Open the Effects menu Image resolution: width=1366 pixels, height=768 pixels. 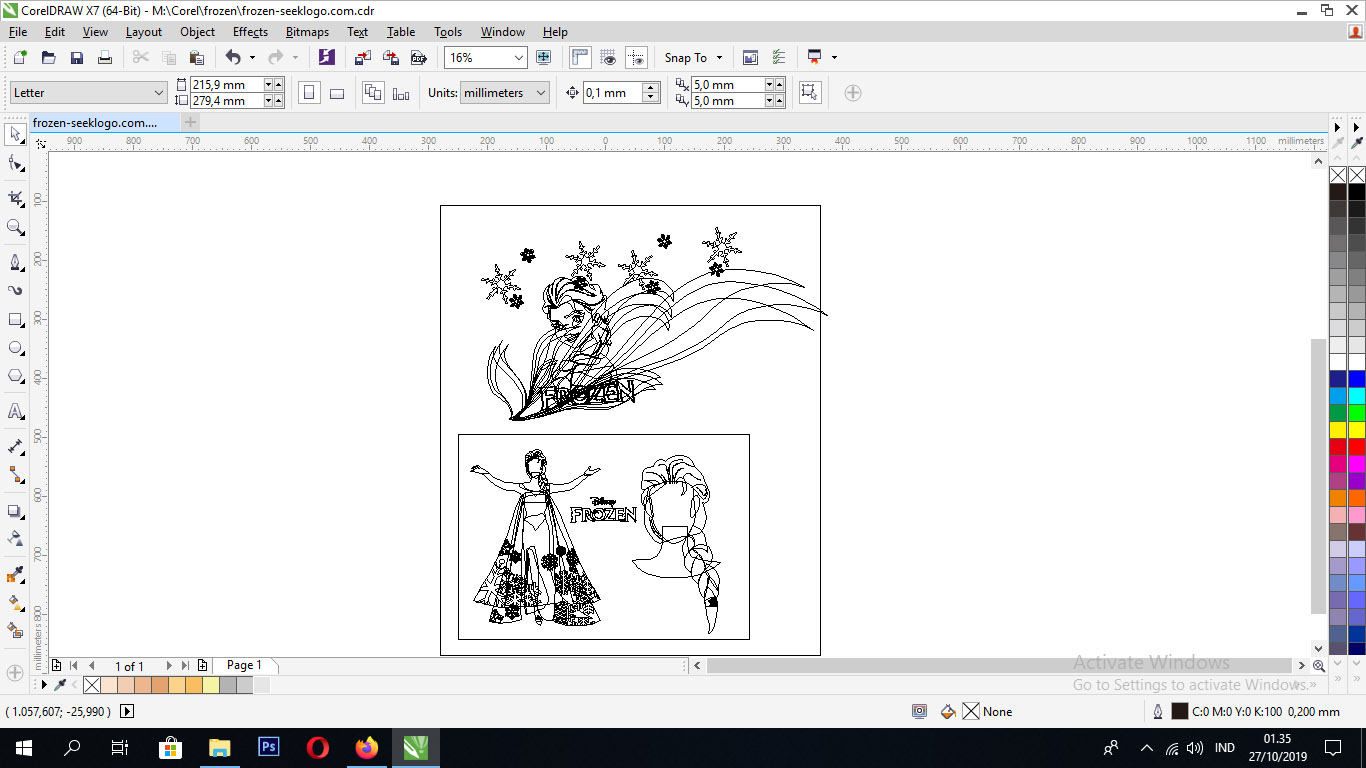pyautogui.click(x=250, y=32)
